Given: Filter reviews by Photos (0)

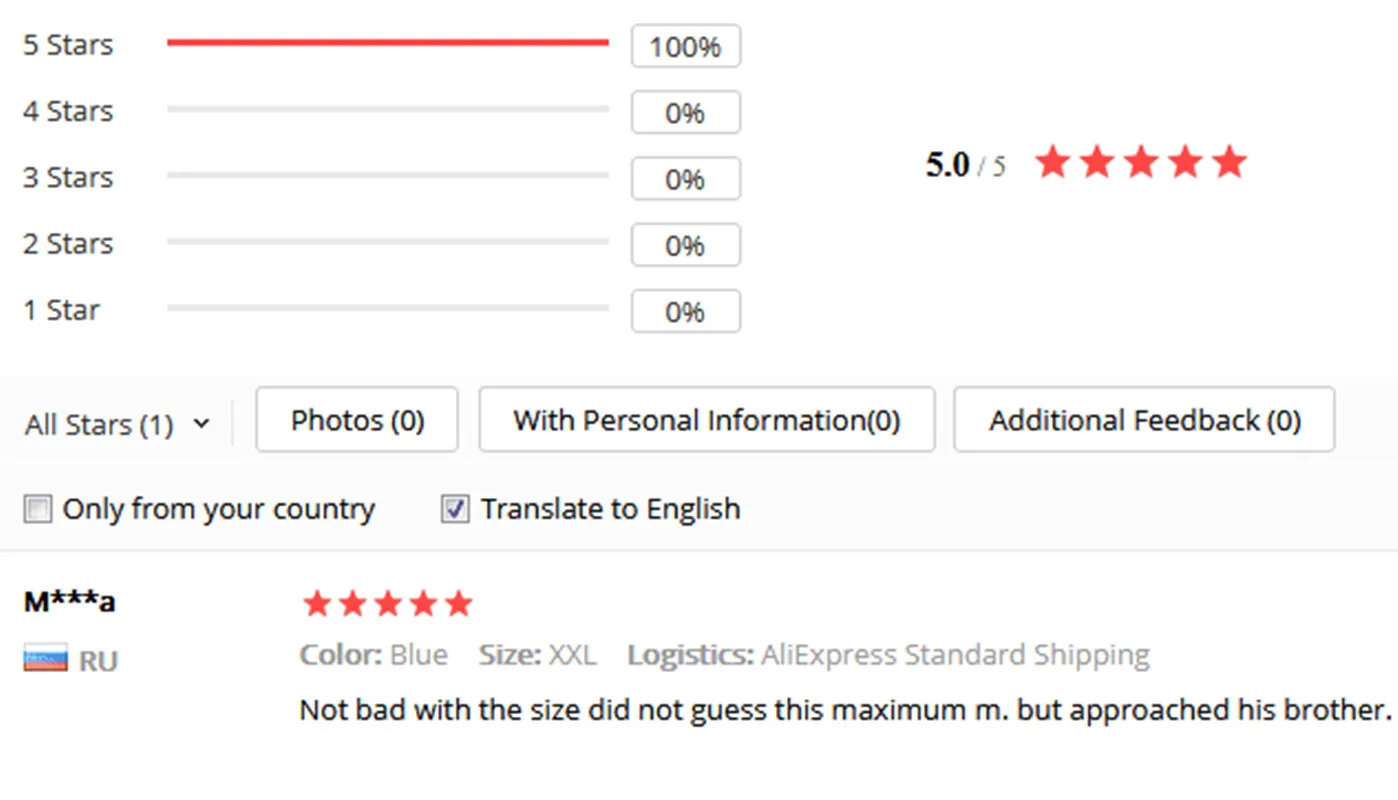Looking at the screenshot, I should click(357, 420).
